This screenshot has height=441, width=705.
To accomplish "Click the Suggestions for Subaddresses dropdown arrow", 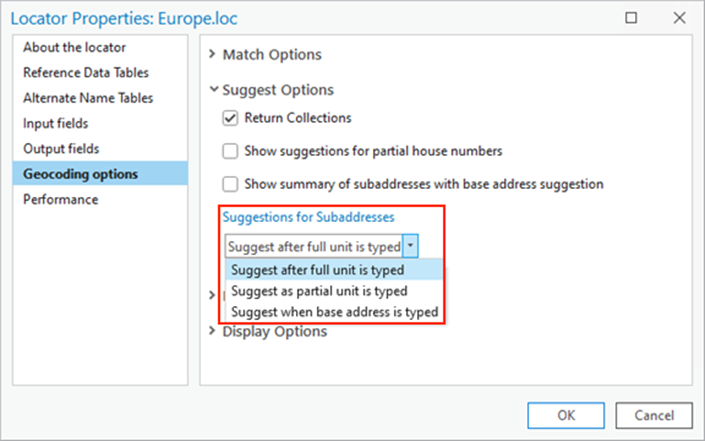I will click(x=411, y=246).
